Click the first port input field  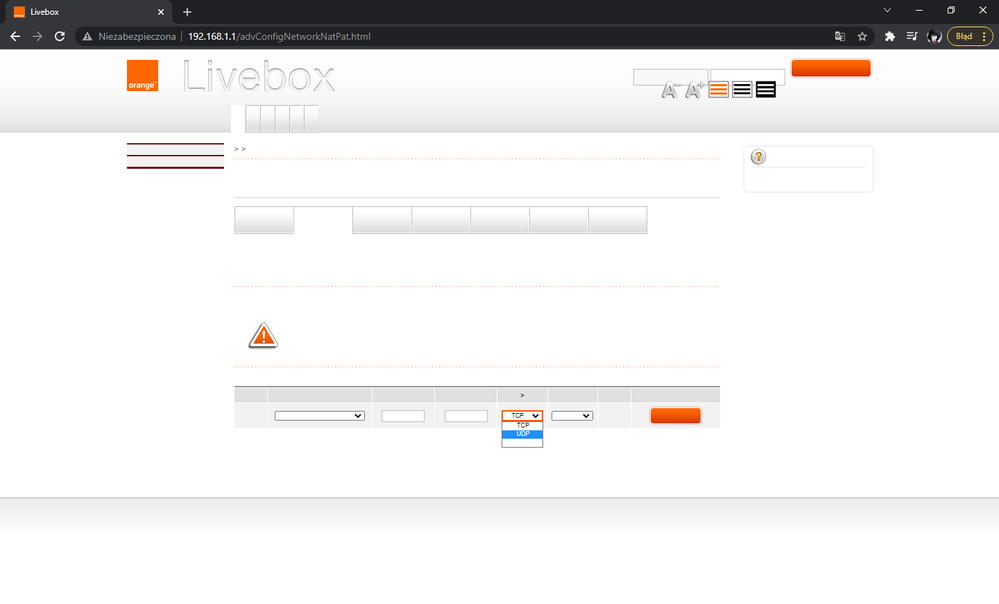pyautogui.click(x=402, y=415)
